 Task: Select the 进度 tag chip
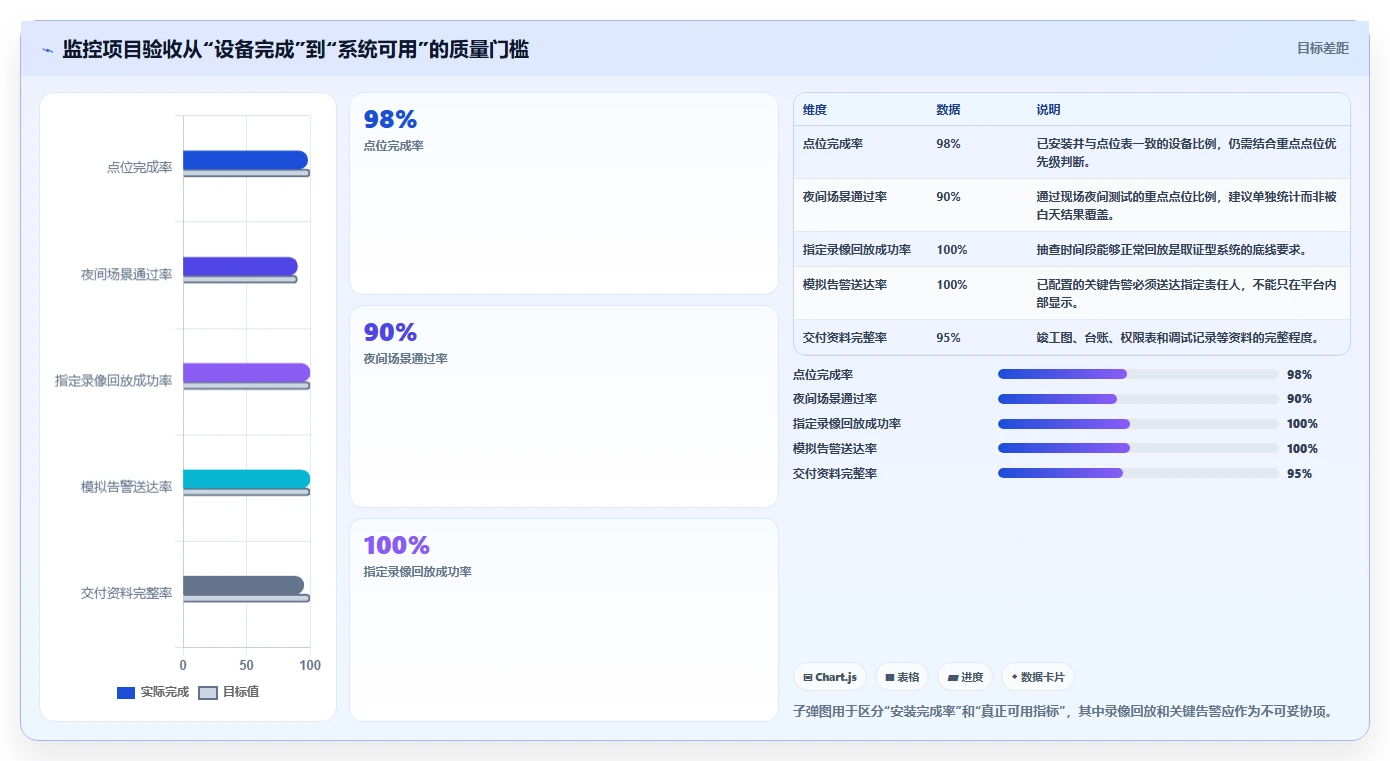click(x=965, y=677)
